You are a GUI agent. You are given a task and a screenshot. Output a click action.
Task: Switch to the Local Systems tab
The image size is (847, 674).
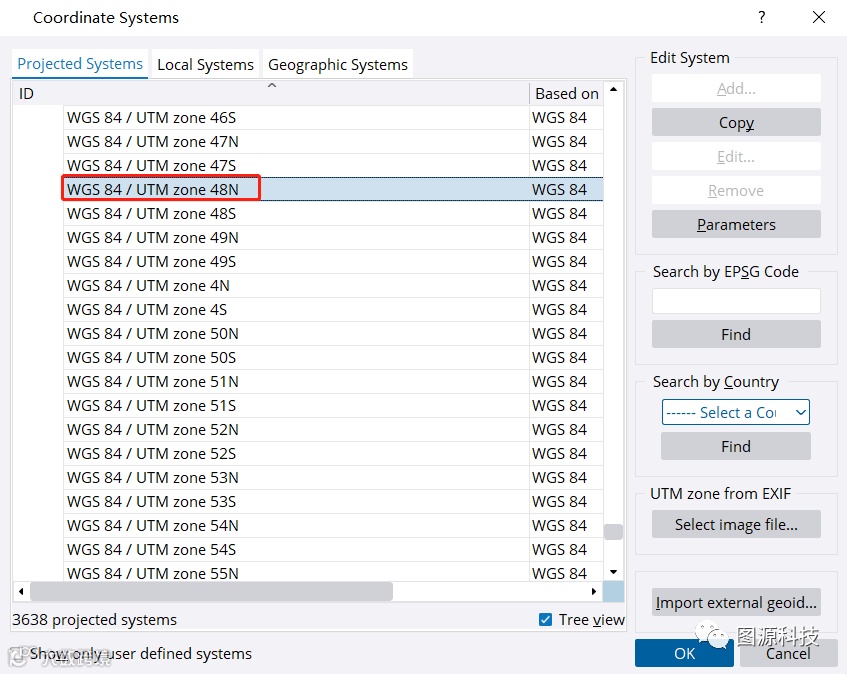[205, 64]
